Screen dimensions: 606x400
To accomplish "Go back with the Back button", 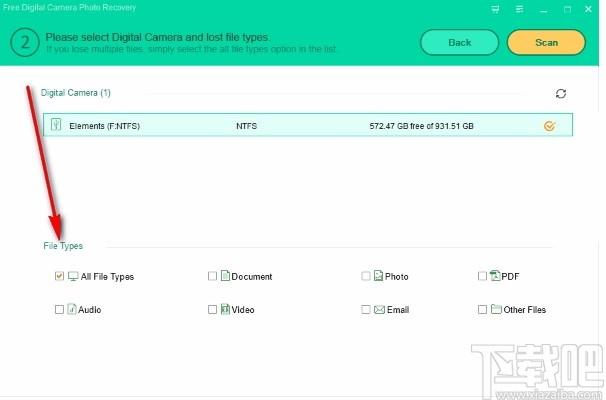I will (x=460, y=43).
